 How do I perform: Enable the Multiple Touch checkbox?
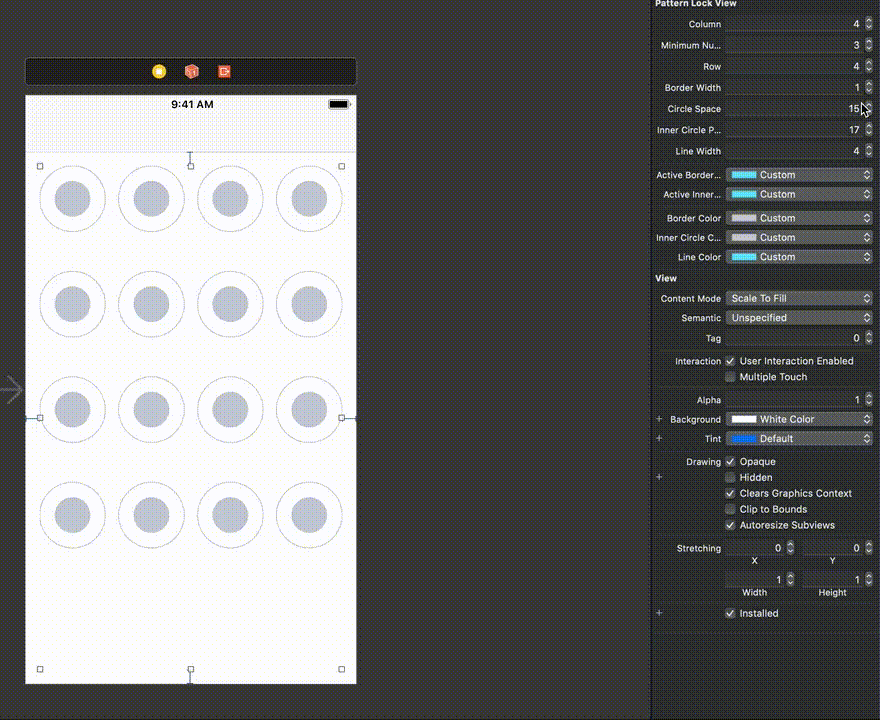point(730,377)
